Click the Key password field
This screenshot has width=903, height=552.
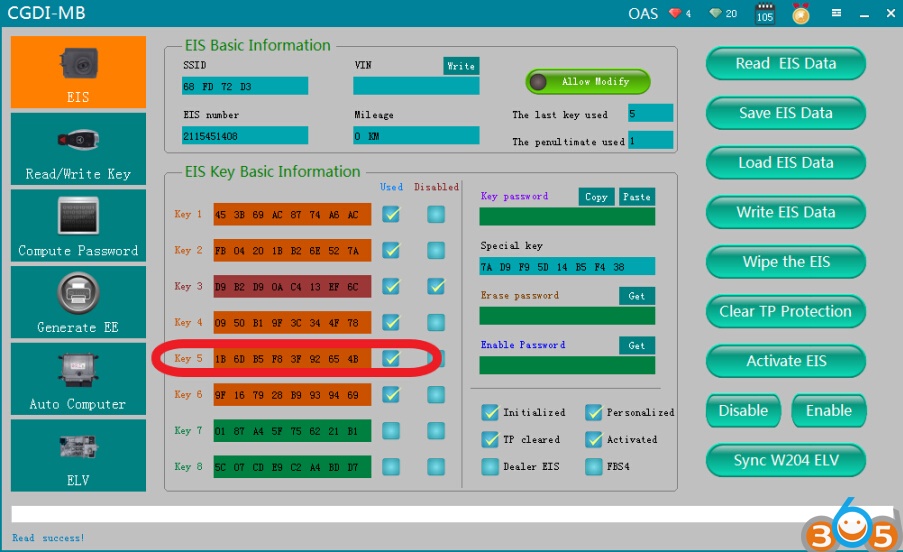[x=567, y=216]
